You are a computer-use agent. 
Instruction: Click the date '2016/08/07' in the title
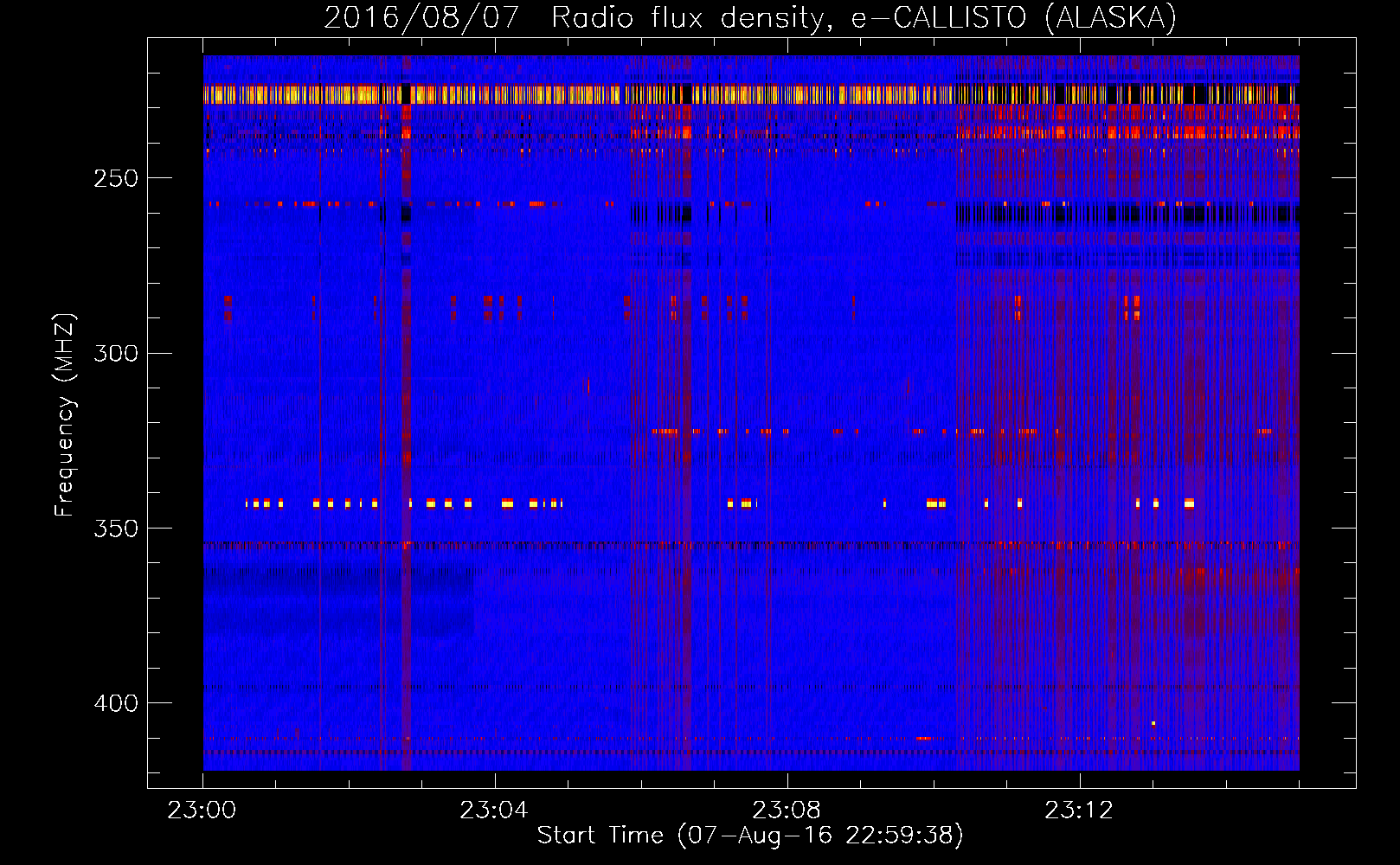(421, 18)
